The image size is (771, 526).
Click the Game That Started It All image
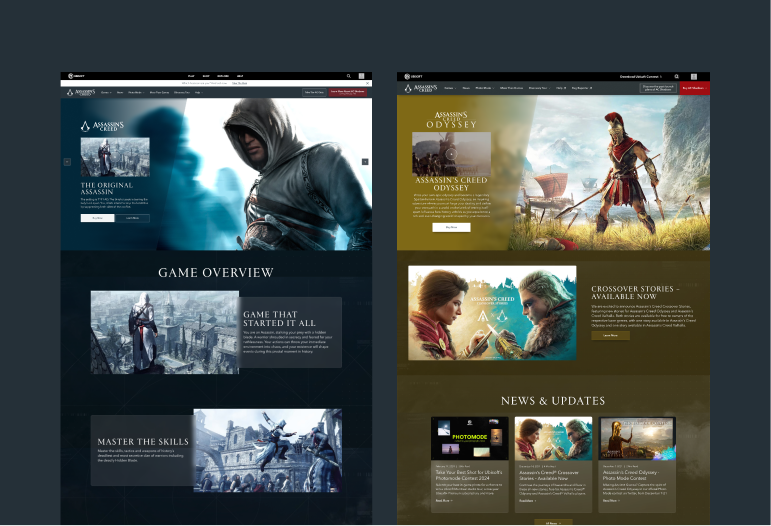coord(165,332)
